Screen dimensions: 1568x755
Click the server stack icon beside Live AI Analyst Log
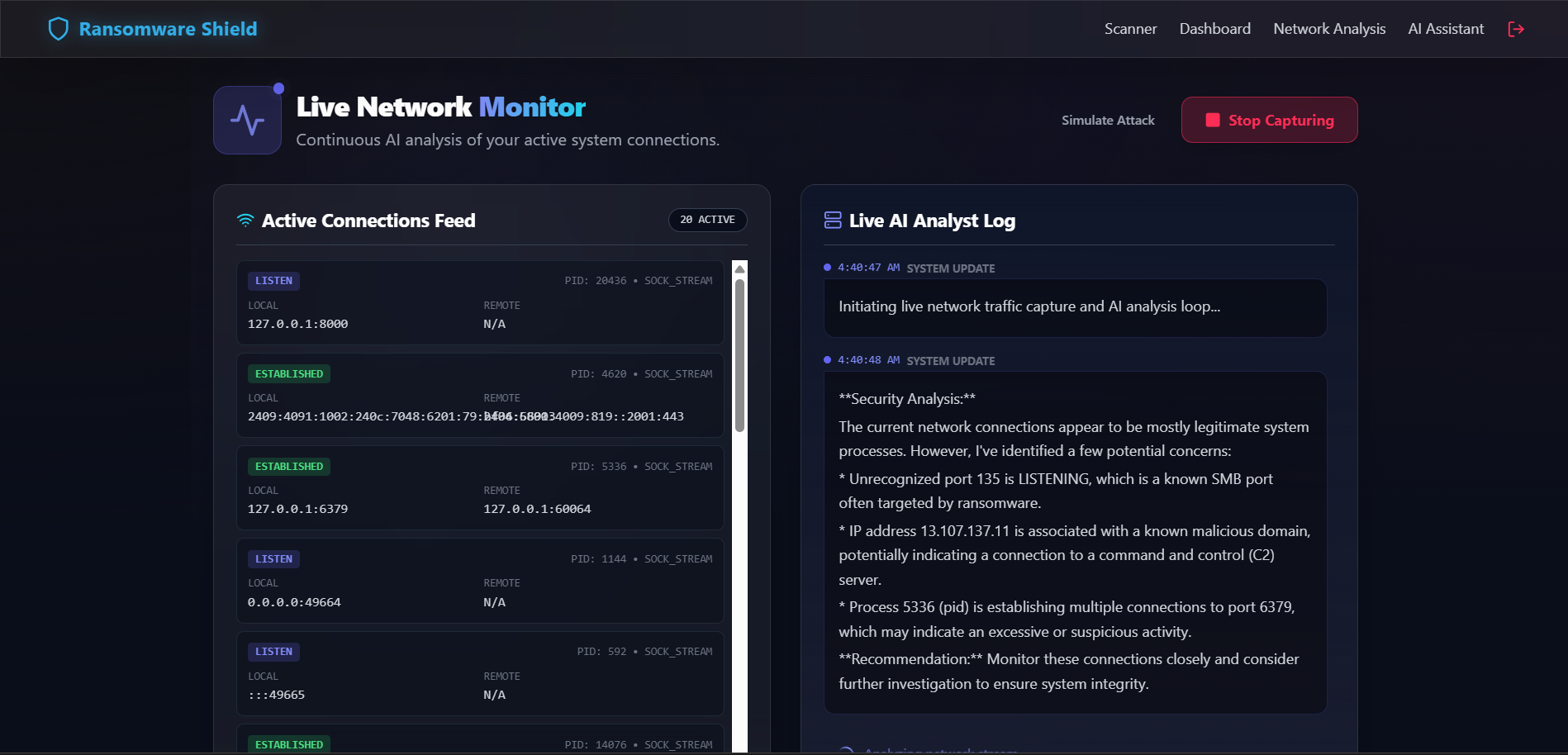[x=832, y=220]
